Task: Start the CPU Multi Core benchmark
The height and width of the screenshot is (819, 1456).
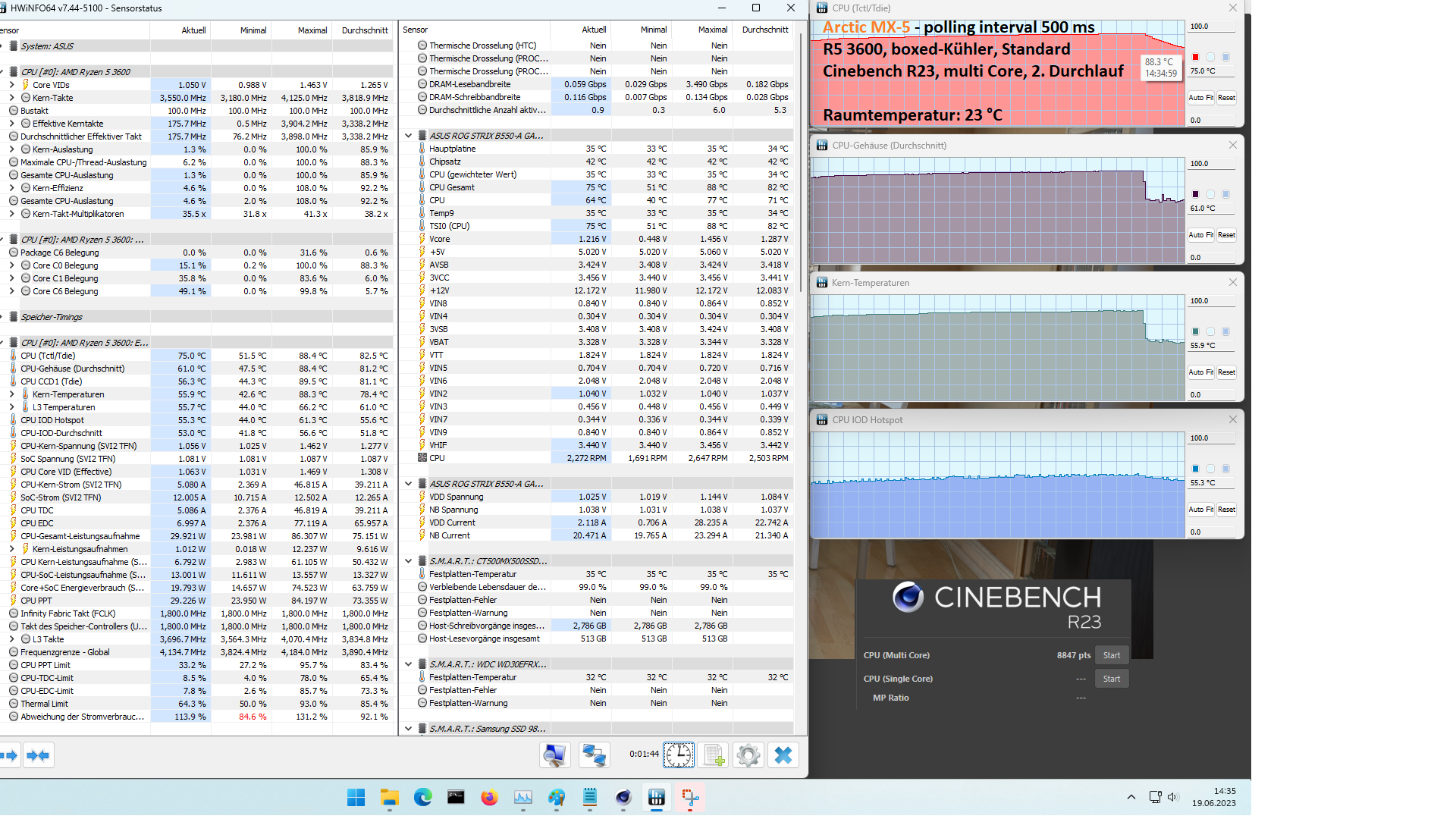Action: click(x=1112, y=655)
